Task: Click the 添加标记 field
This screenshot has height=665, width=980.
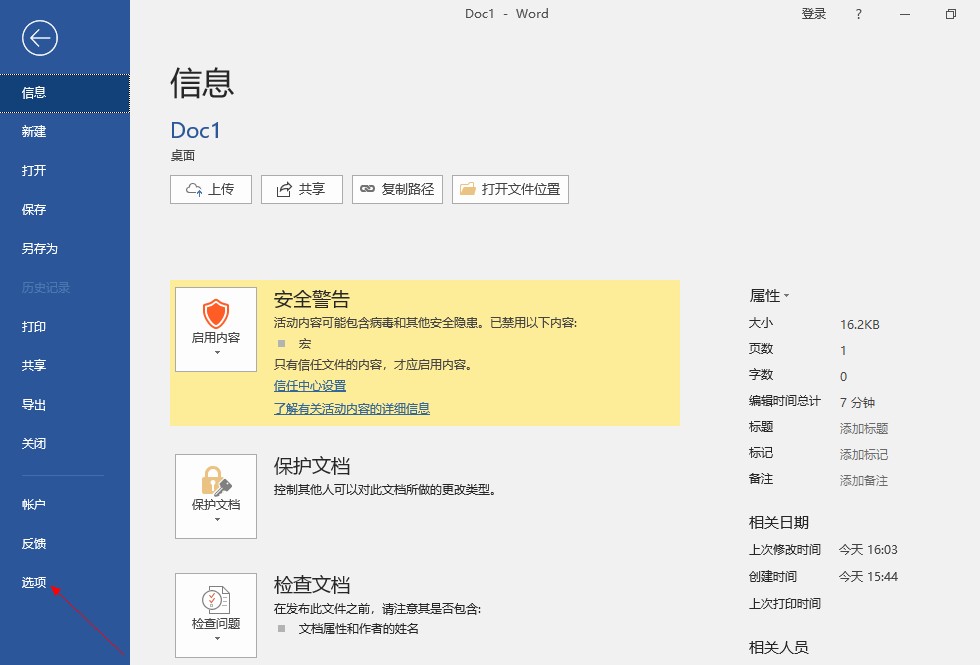Action: click(864, 454)
